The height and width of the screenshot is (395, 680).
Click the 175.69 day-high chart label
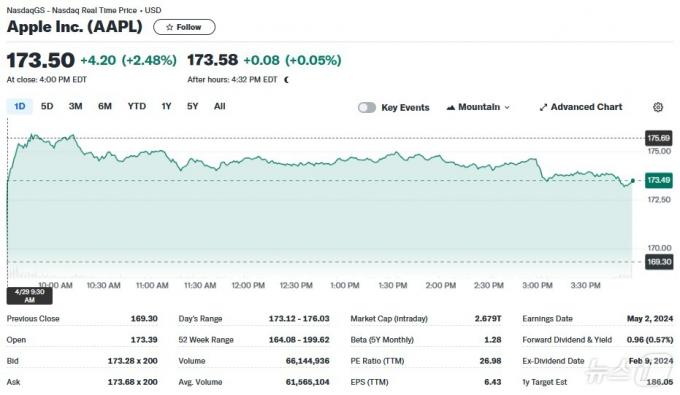659,138
